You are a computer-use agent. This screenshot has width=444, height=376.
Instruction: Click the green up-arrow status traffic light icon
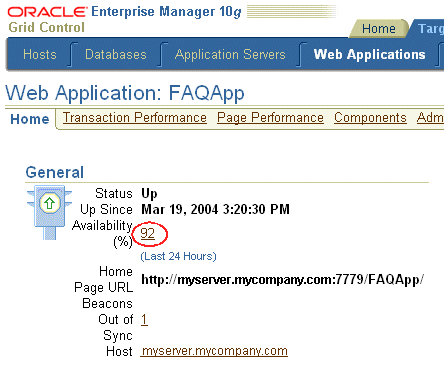50,212
